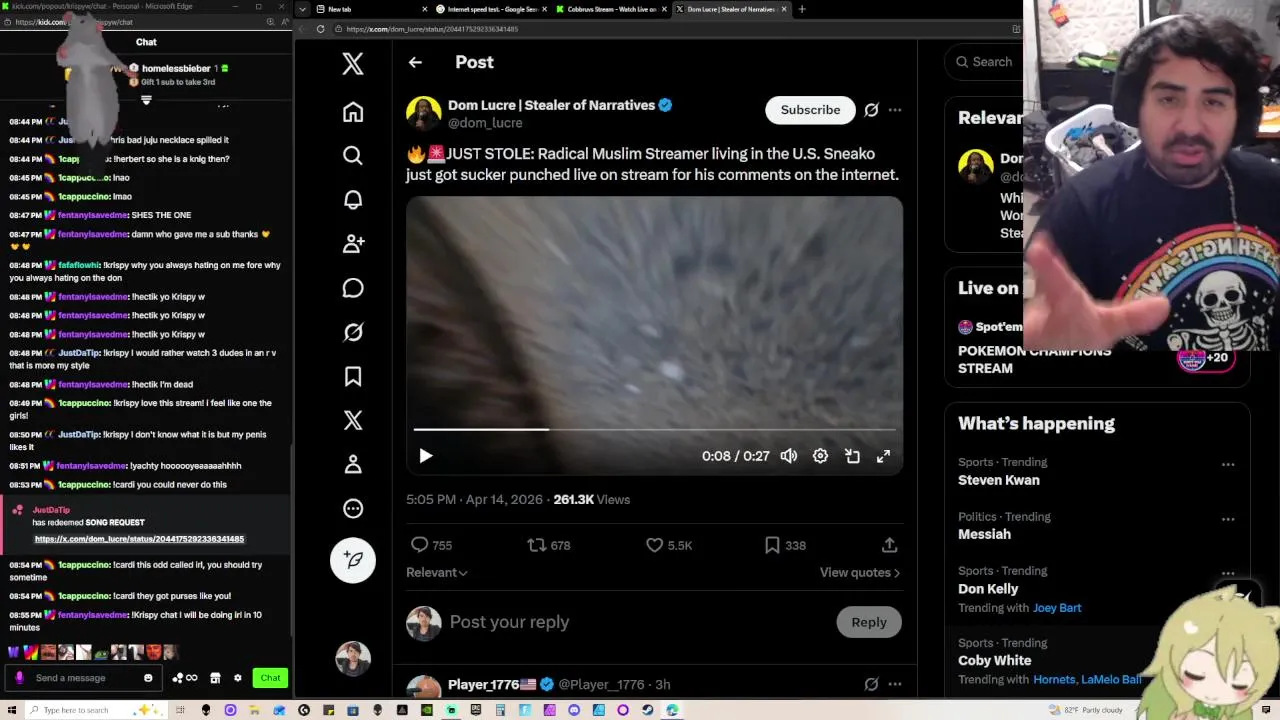The width and height of the screenshot is (1280, 720).
Task: Open more options for Messiah trend
Action: (1228, 519)
